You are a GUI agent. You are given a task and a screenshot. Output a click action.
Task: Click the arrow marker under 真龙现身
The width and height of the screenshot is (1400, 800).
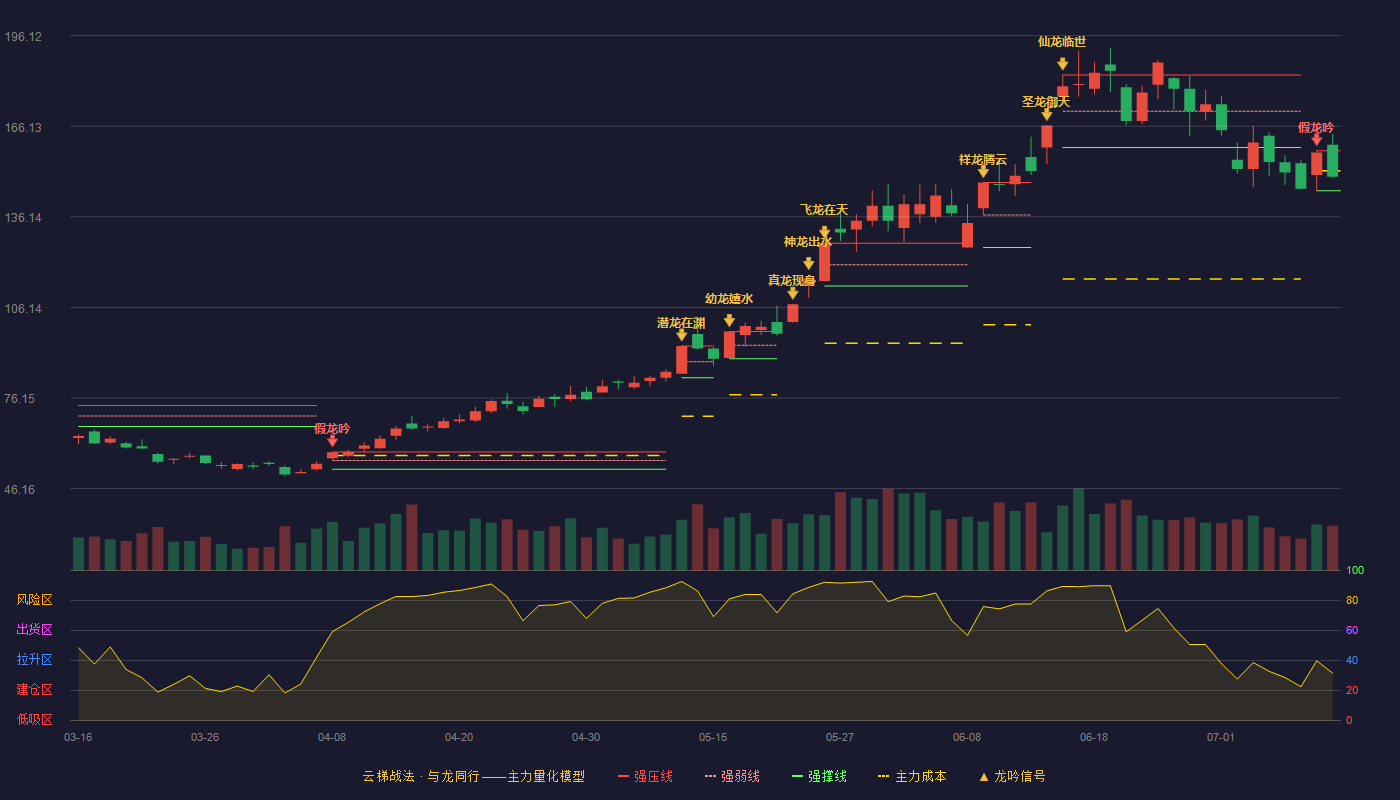pos(792,293)
